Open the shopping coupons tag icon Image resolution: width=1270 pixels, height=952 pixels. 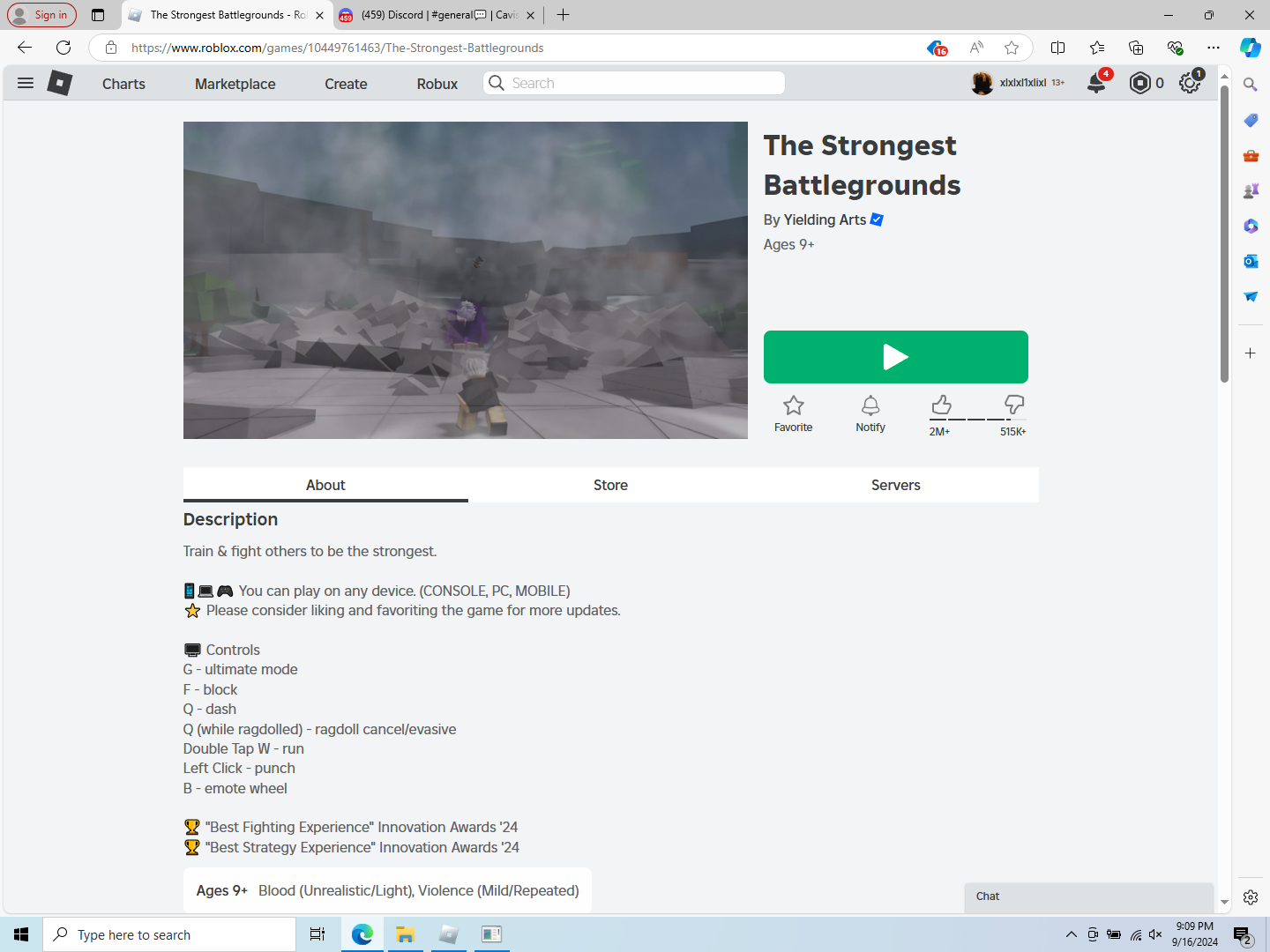pyautogui.click(x=937, y=48)
